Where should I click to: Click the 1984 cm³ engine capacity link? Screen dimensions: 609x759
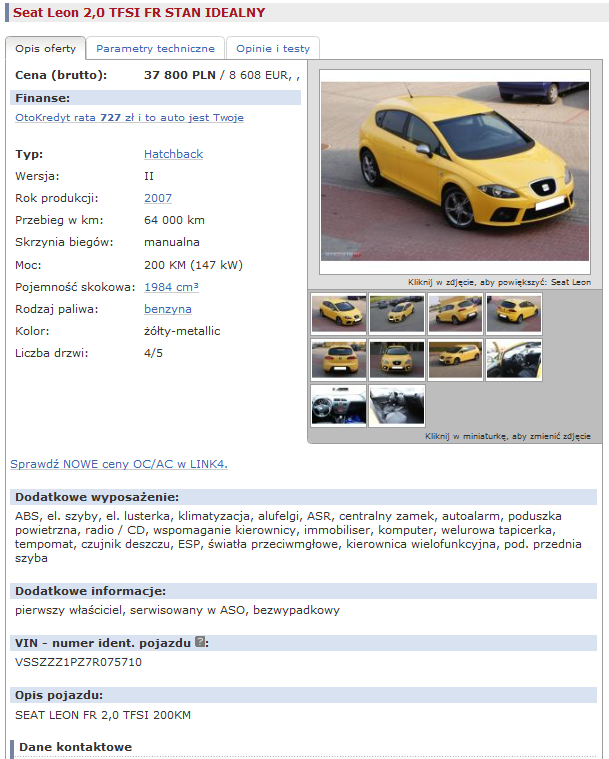pos(171,287)
